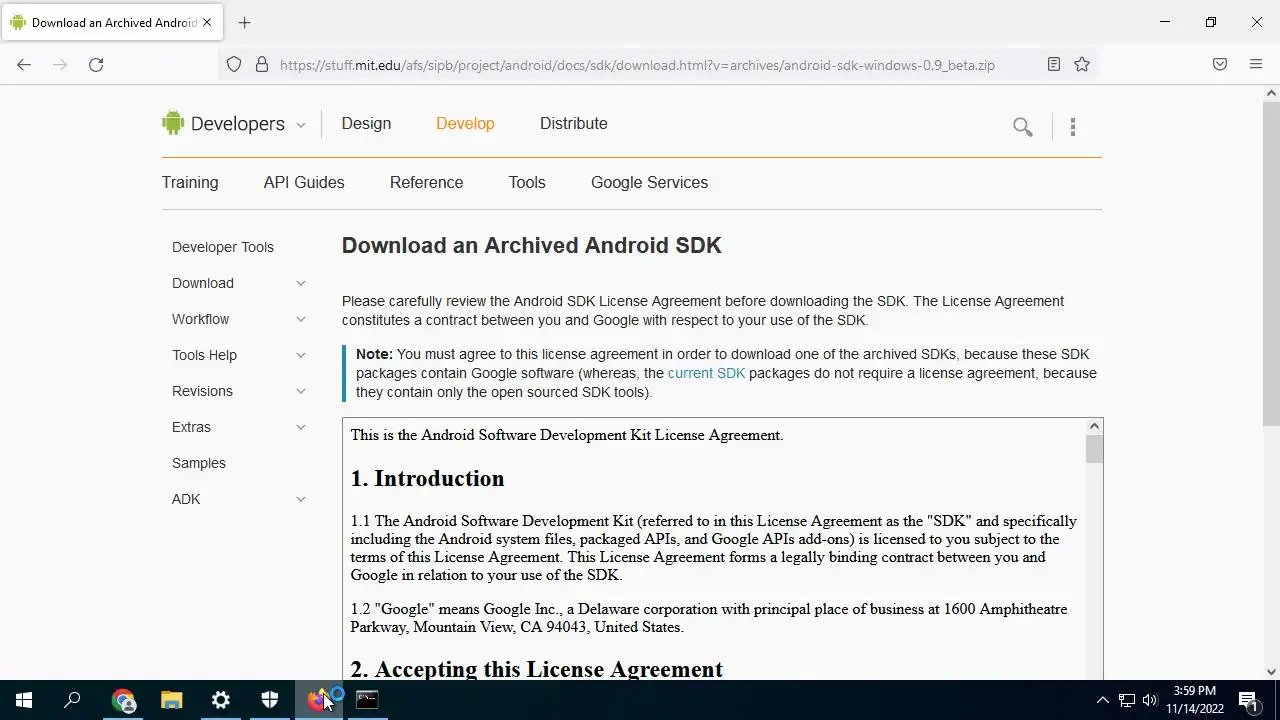Close the Download an Archived Android tab
Screen dimensions: 1280x720
coord(208,22)
